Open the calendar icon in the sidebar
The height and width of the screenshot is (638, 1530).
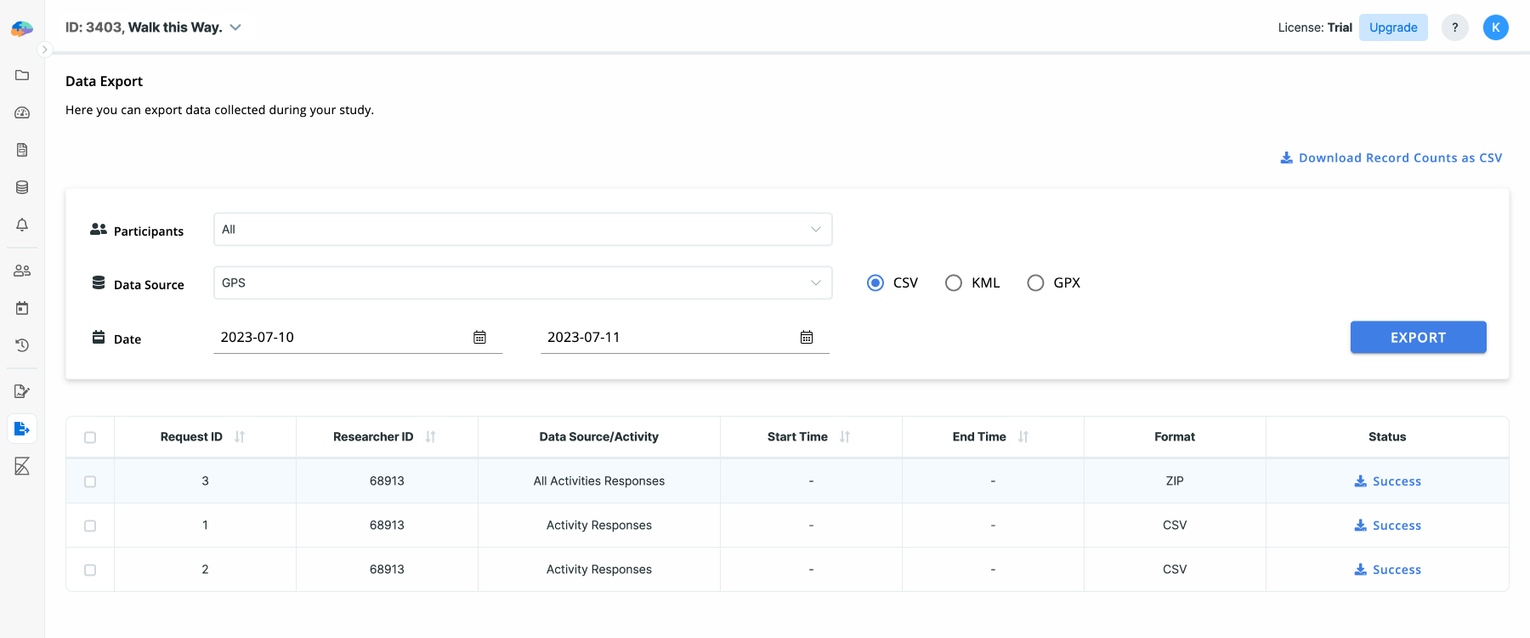pyautogui.click(x=22, y=307)
